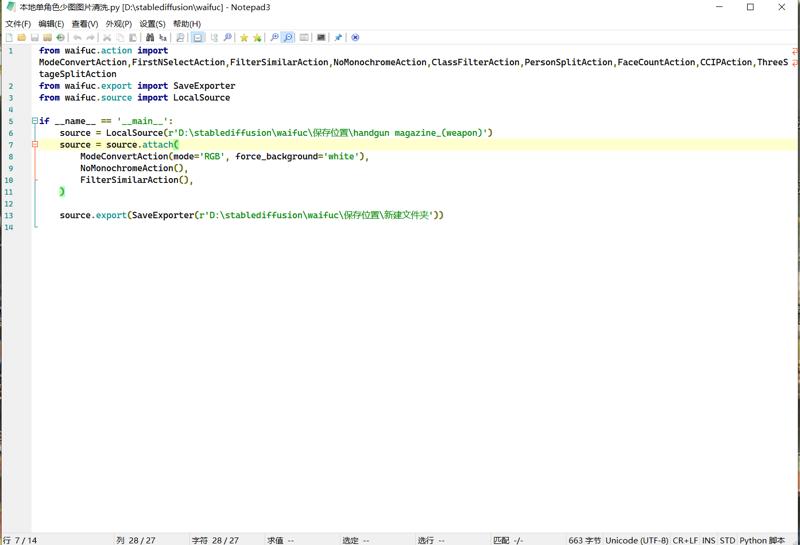Viewport: 800px width, 545px height.
Task: Click line number 1 in the margin
Action: point(10,51)
